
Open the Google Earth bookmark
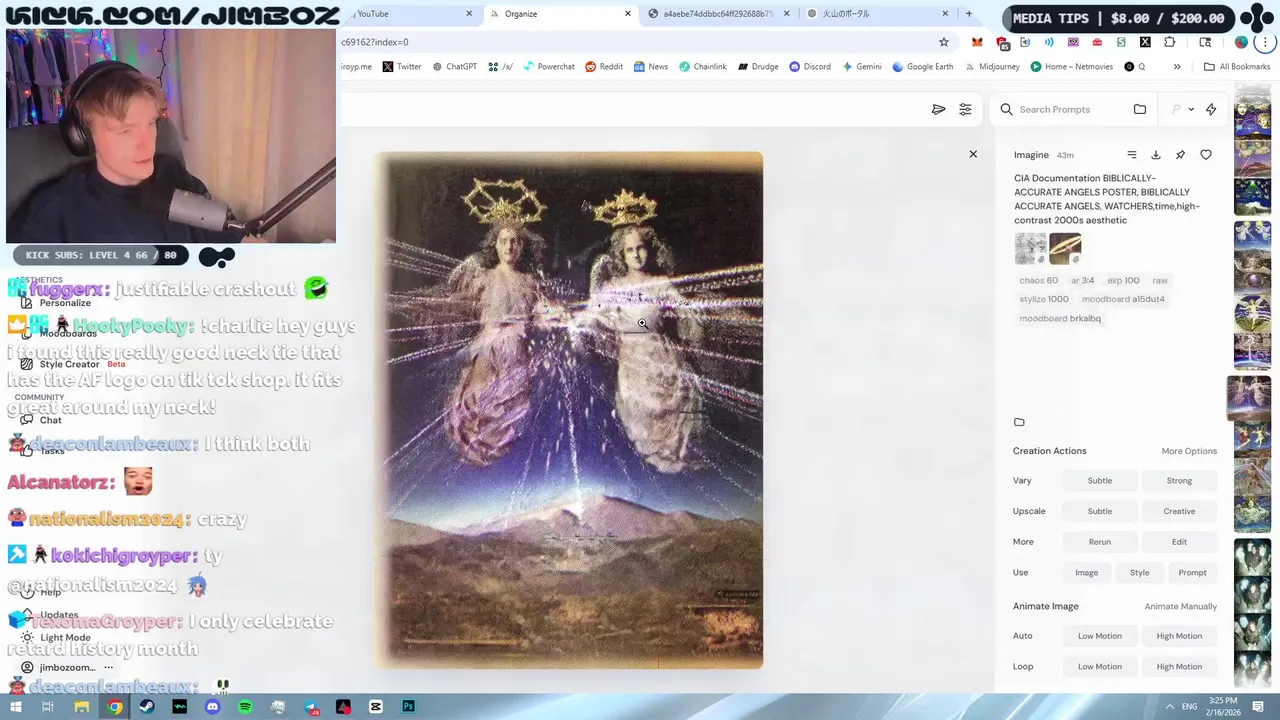click(922, 67)
